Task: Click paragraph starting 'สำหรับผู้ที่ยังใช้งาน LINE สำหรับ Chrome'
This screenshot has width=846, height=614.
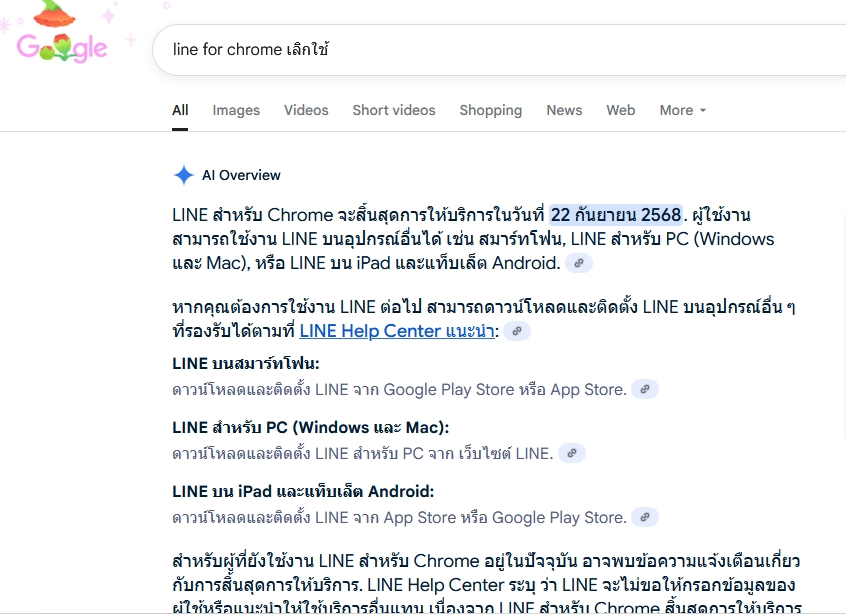Action: tap(487, 585)
